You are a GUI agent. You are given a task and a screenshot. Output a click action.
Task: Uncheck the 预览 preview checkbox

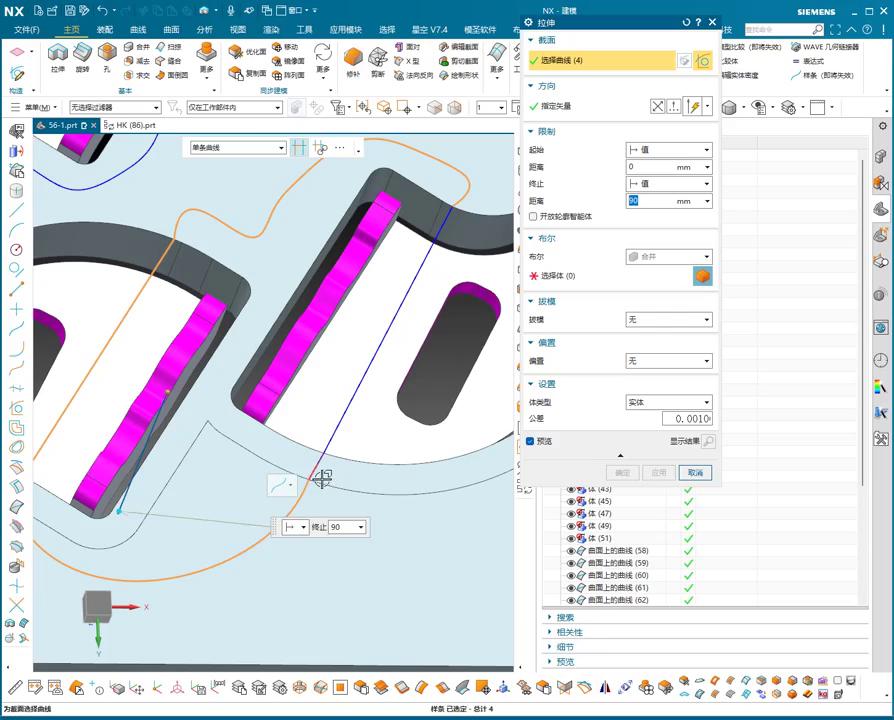530,441
